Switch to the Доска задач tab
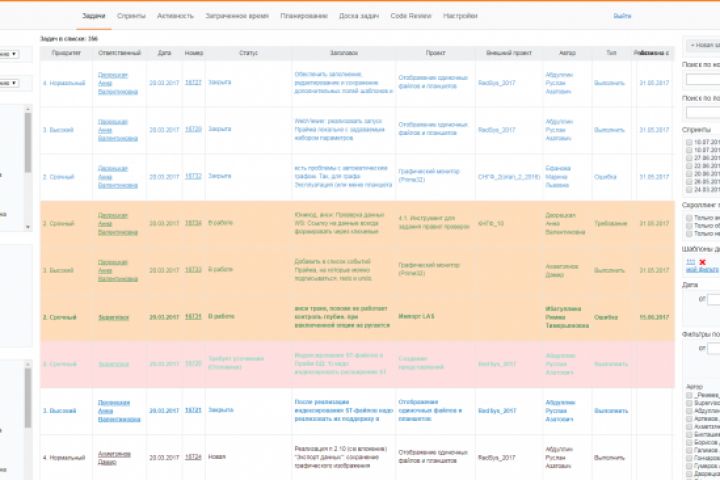Image resolution: width=720 pixels, height=480 pixels. point(359,16)
